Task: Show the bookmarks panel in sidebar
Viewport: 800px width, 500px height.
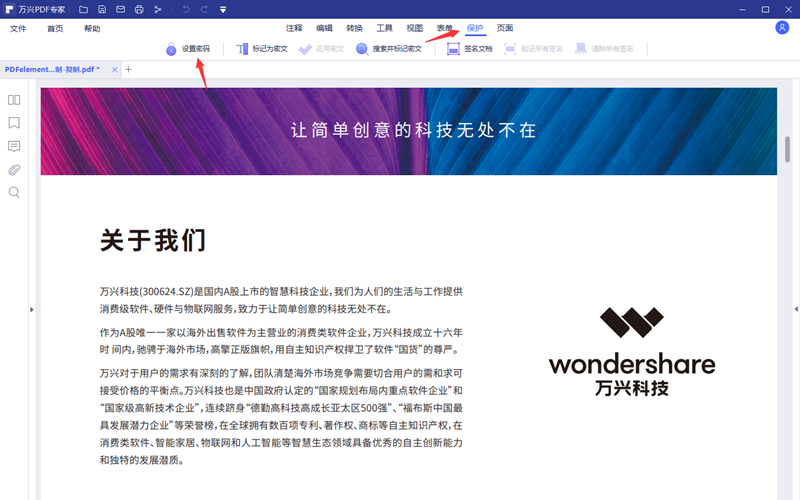Action: pos(14,123)
